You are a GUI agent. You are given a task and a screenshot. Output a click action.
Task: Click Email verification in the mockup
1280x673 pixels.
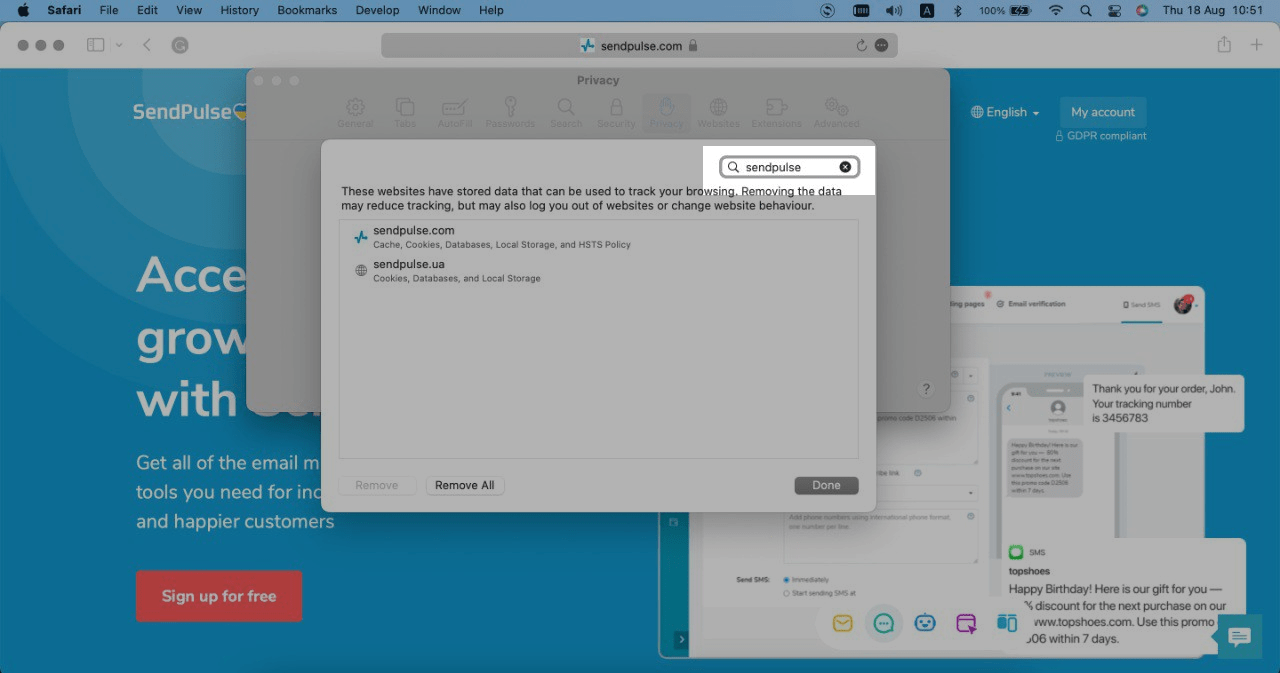[x=1031, y=303]
